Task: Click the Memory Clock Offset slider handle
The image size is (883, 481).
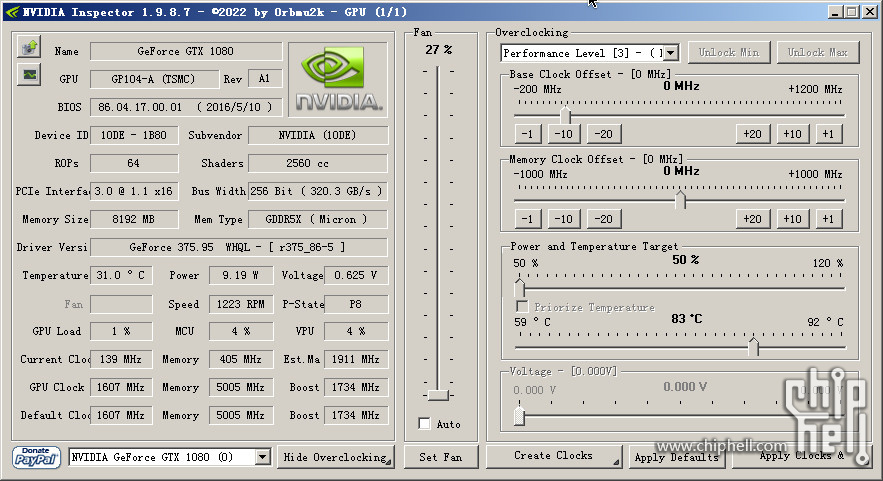Action: (x=680, y=200)
